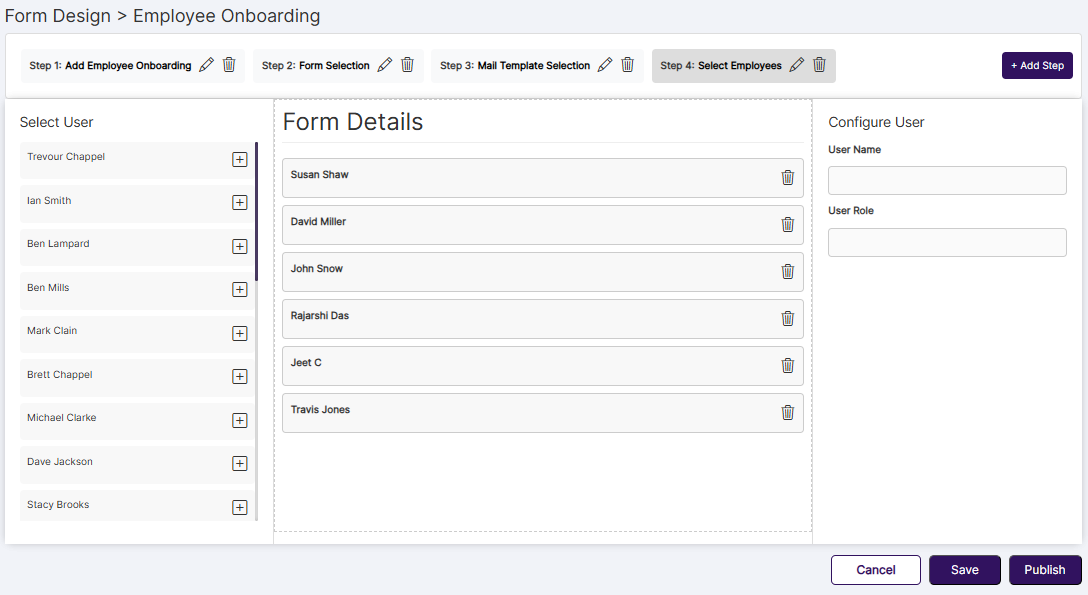Delete John Snow from Form Details
1088x595 pixels.
click(787, 271)
